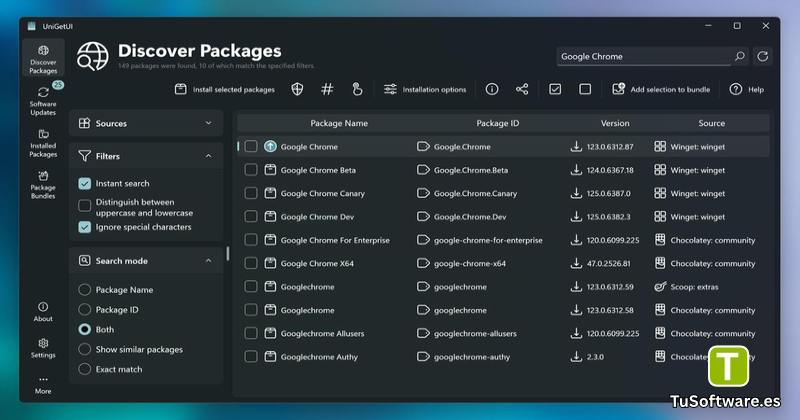
Task: Click the Winget source icon in Google Chrome row
Action: [x=660, y=146]
